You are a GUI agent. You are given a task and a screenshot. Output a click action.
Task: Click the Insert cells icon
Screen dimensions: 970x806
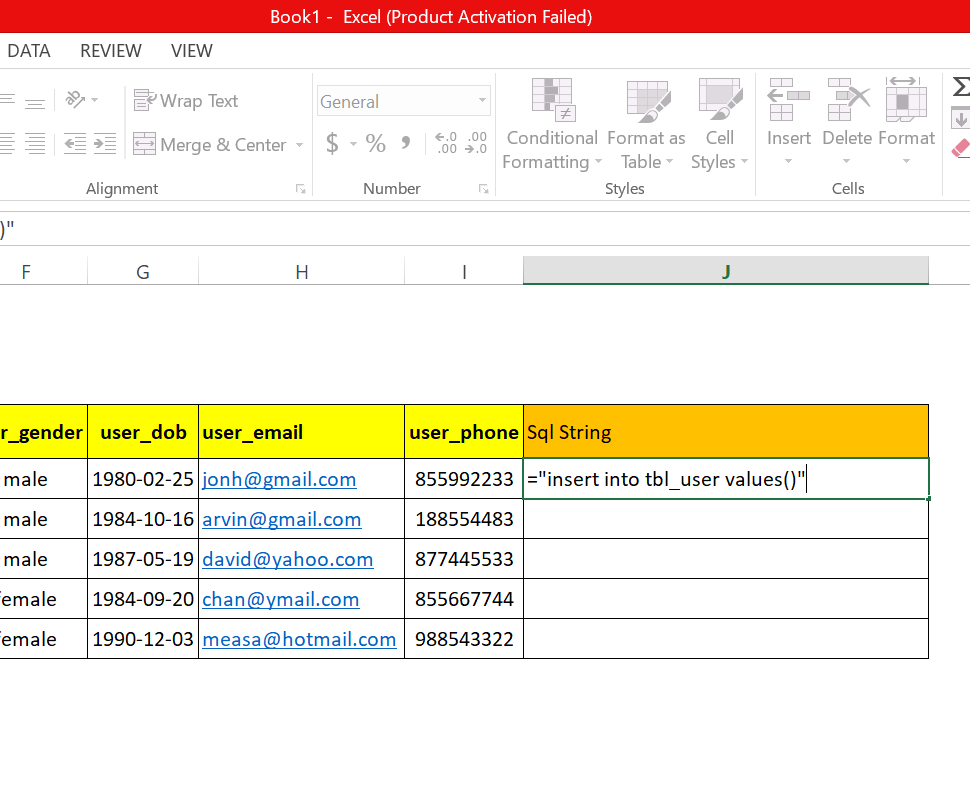789,100
